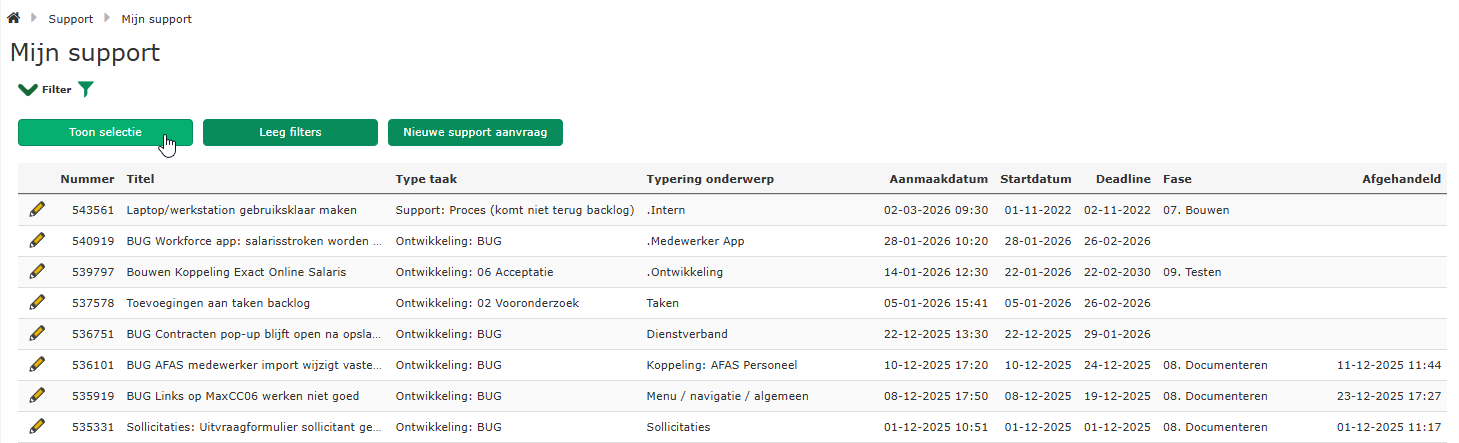Open Mijn support breadcrumb link
The image size is (1459, 443).
(x=157, y=19)
